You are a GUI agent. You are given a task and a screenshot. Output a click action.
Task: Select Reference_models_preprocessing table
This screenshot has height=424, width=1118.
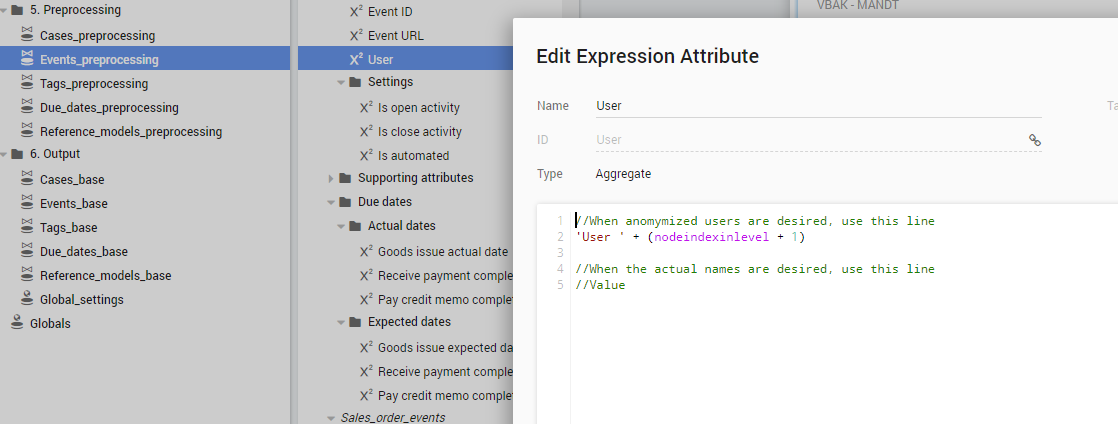[130, 132]
